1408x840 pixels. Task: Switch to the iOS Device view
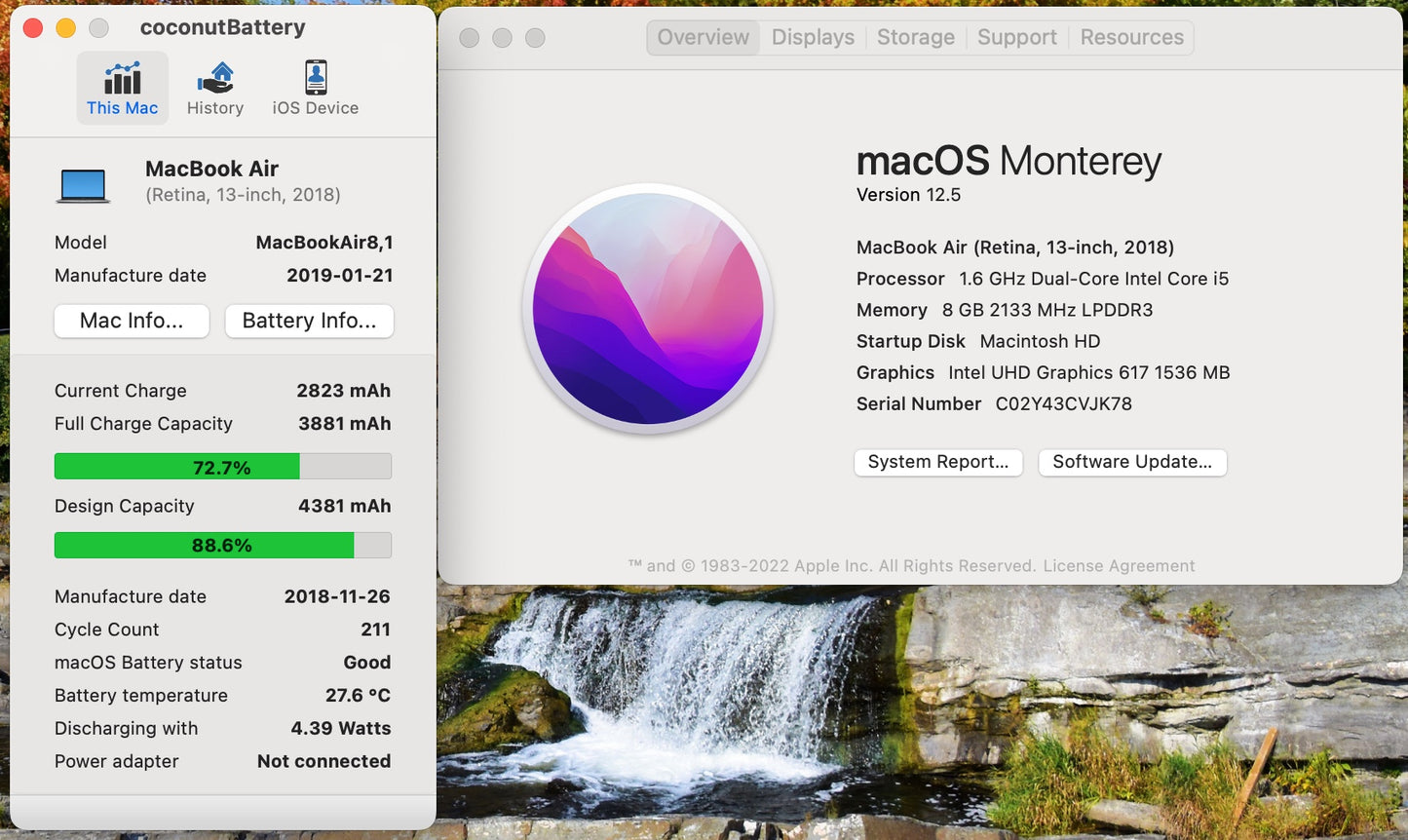315,88
